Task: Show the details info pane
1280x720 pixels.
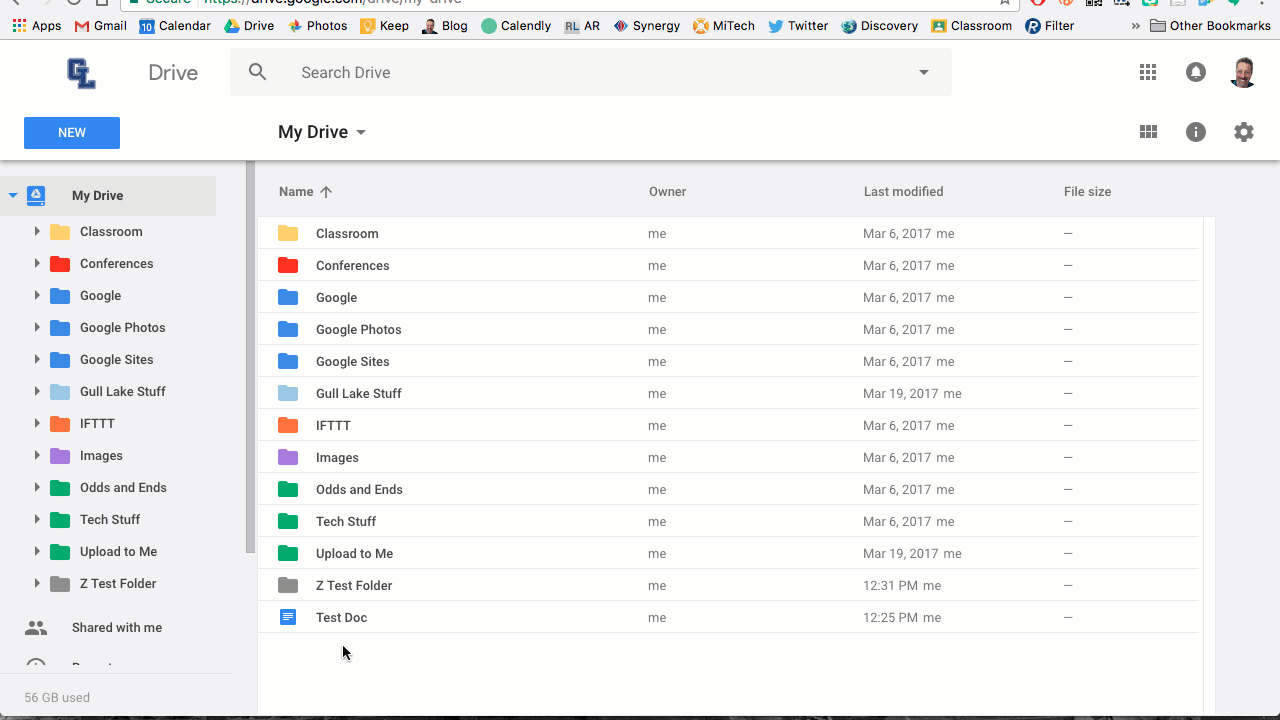Action: coord(1196,132)
